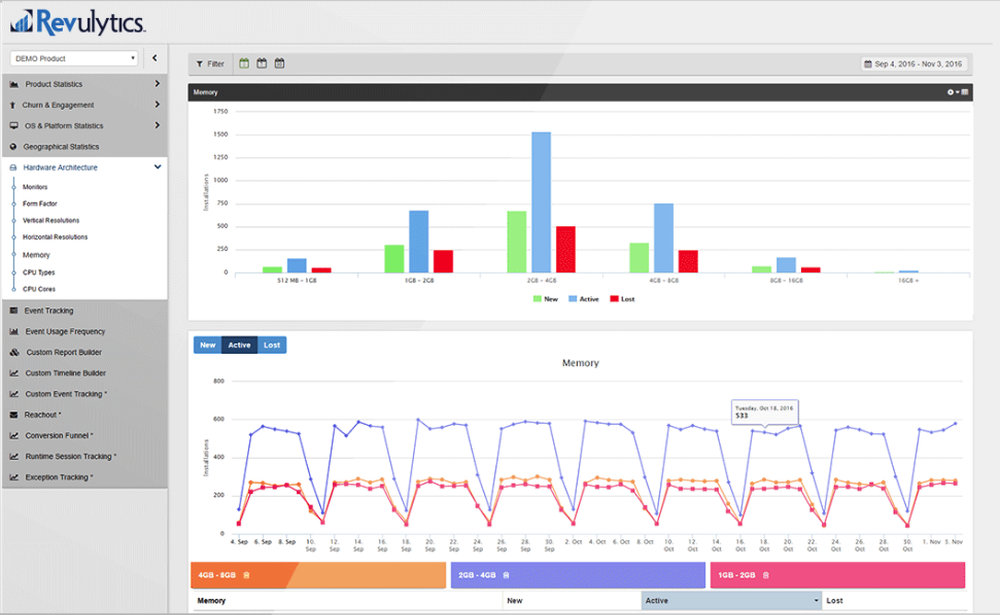1000x615 pixels.
Task: Remove the 2GB - 4GB series
Action: tap(507, 574)
